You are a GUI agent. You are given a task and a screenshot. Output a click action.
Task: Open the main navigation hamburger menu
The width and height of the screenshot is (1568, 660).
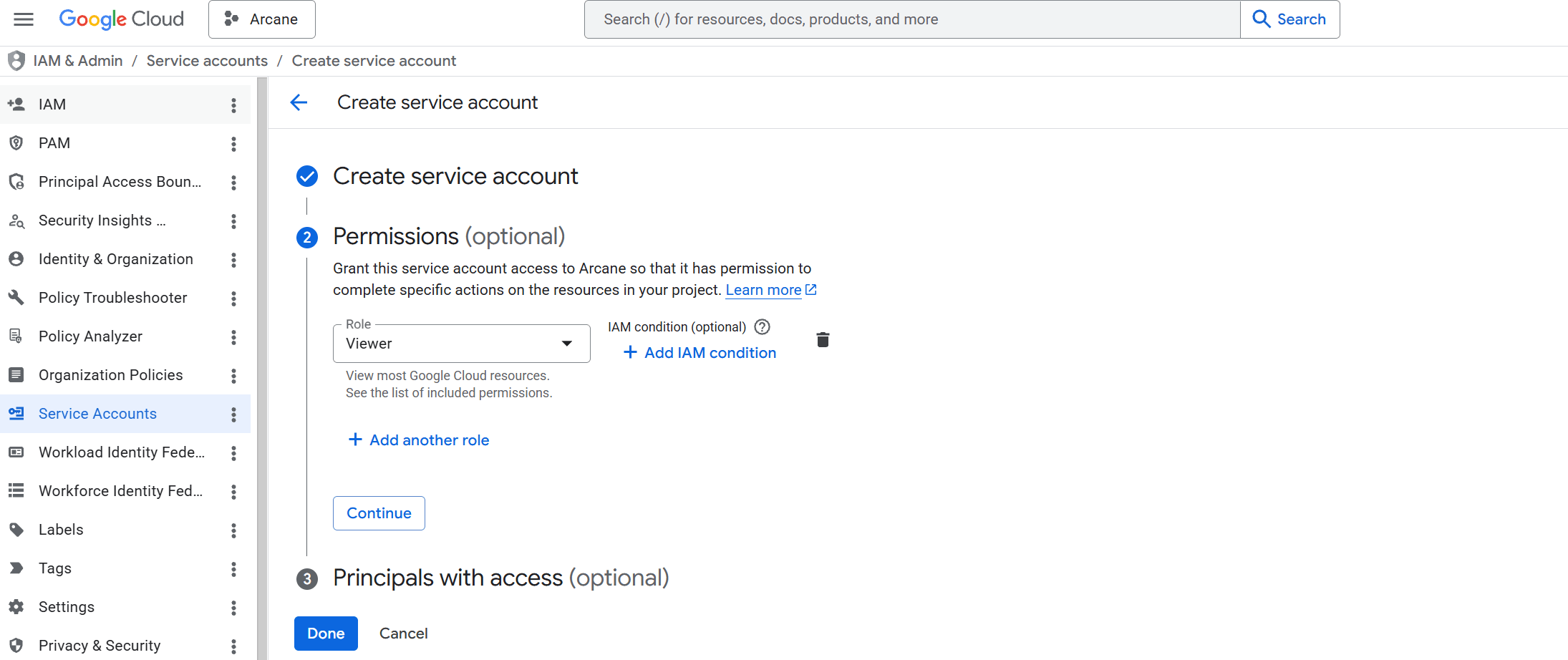(x=24, y=19)
